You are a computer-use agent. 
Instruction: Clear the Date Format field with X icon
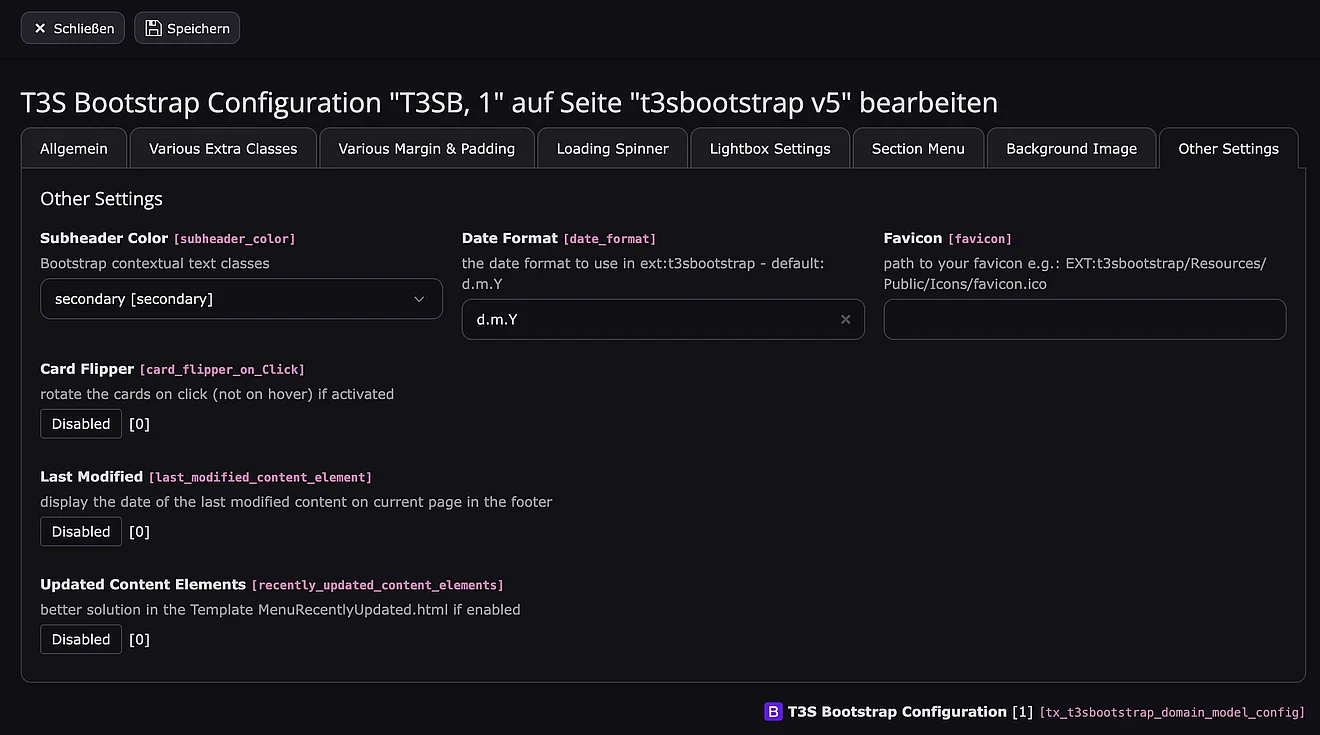click(x=845, y=320)
